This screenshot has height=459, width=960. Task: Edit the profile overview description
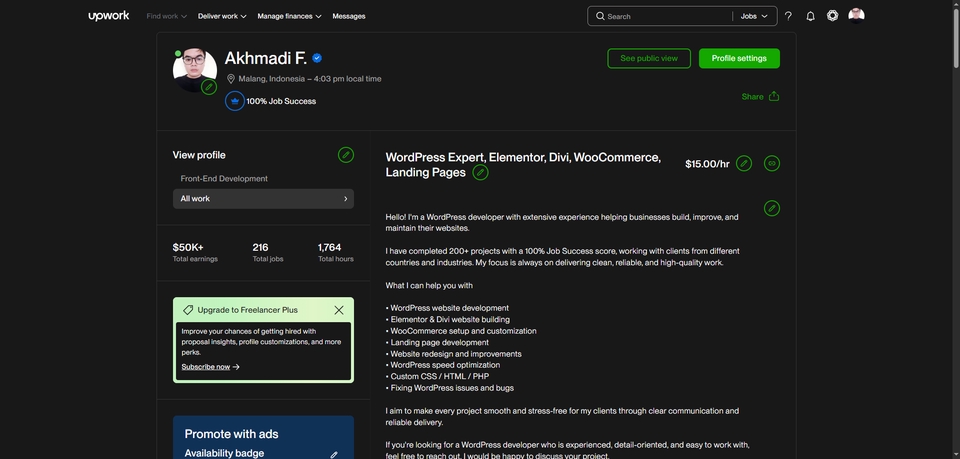pos(772,208)
